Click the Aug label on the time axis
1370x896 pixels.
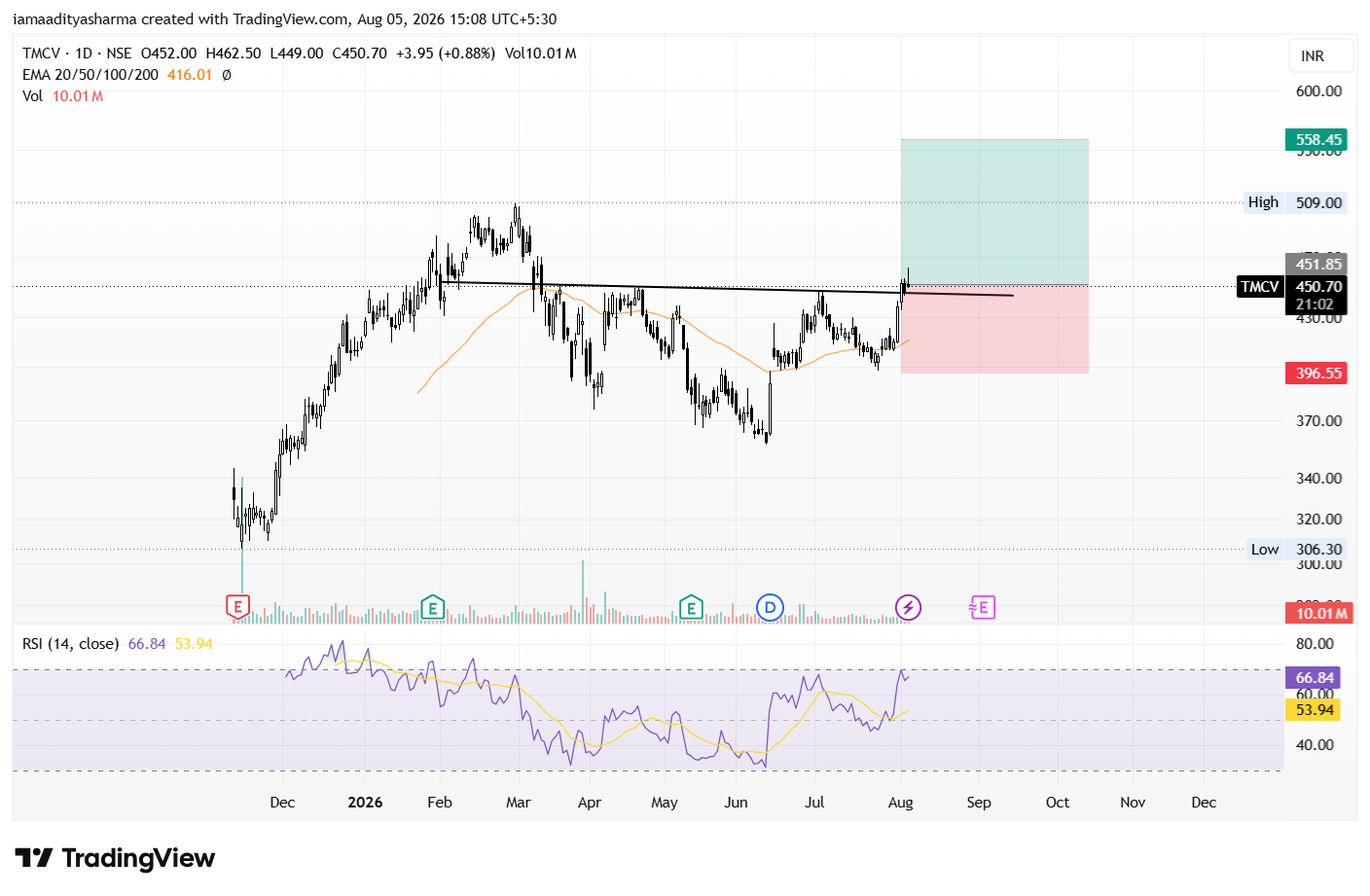click(x=901, y=803)
